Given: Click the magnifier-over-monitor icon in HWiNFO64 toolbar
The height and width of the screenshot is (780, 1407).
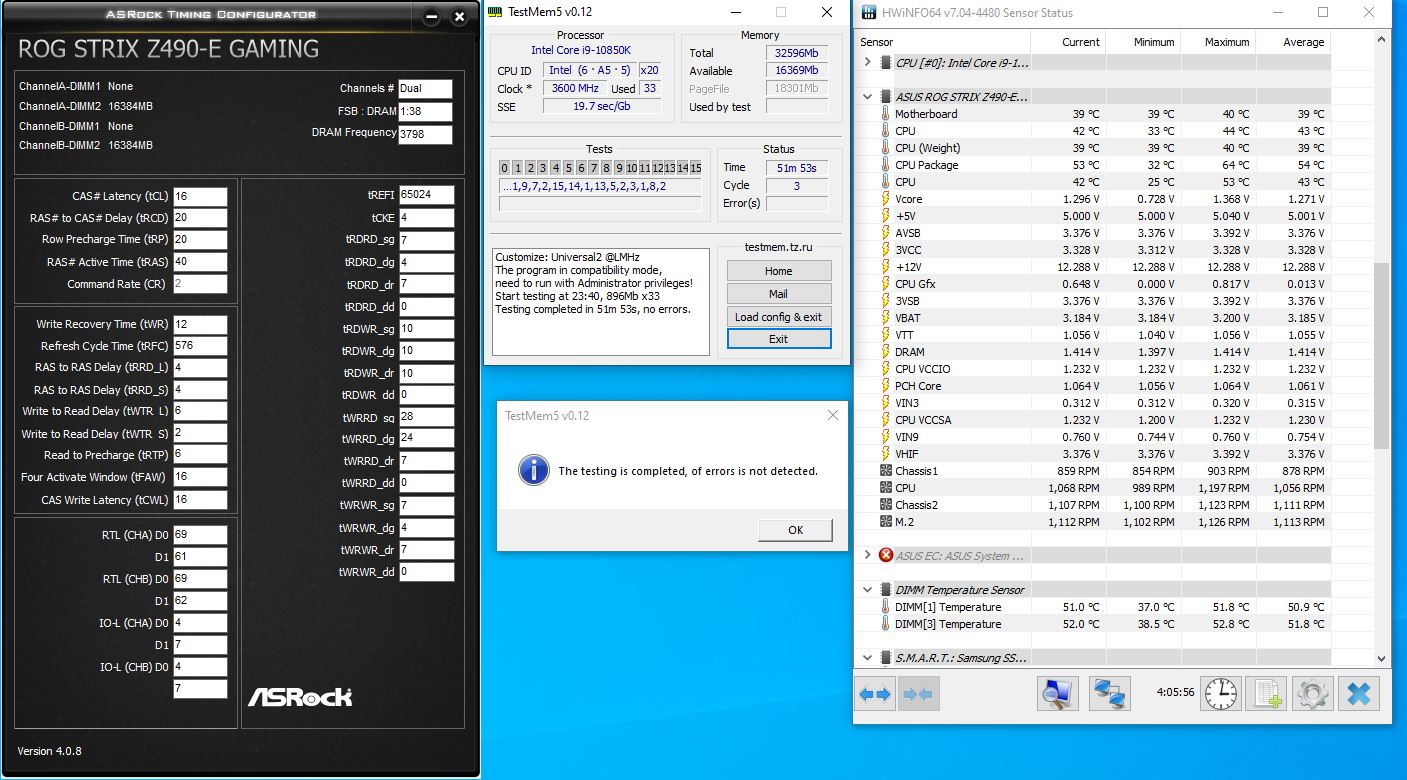Looking at the screenshot, I should [1057, 693].
